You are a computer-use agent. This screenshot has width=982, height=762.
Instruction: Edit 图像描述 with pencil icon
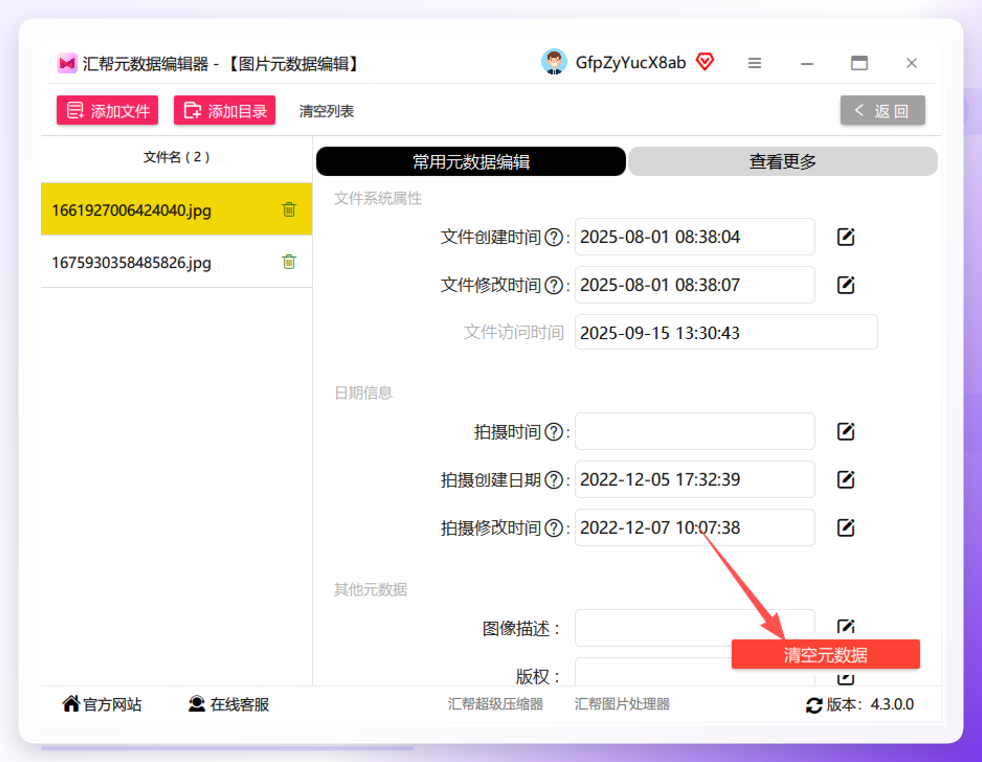(845, 626)
